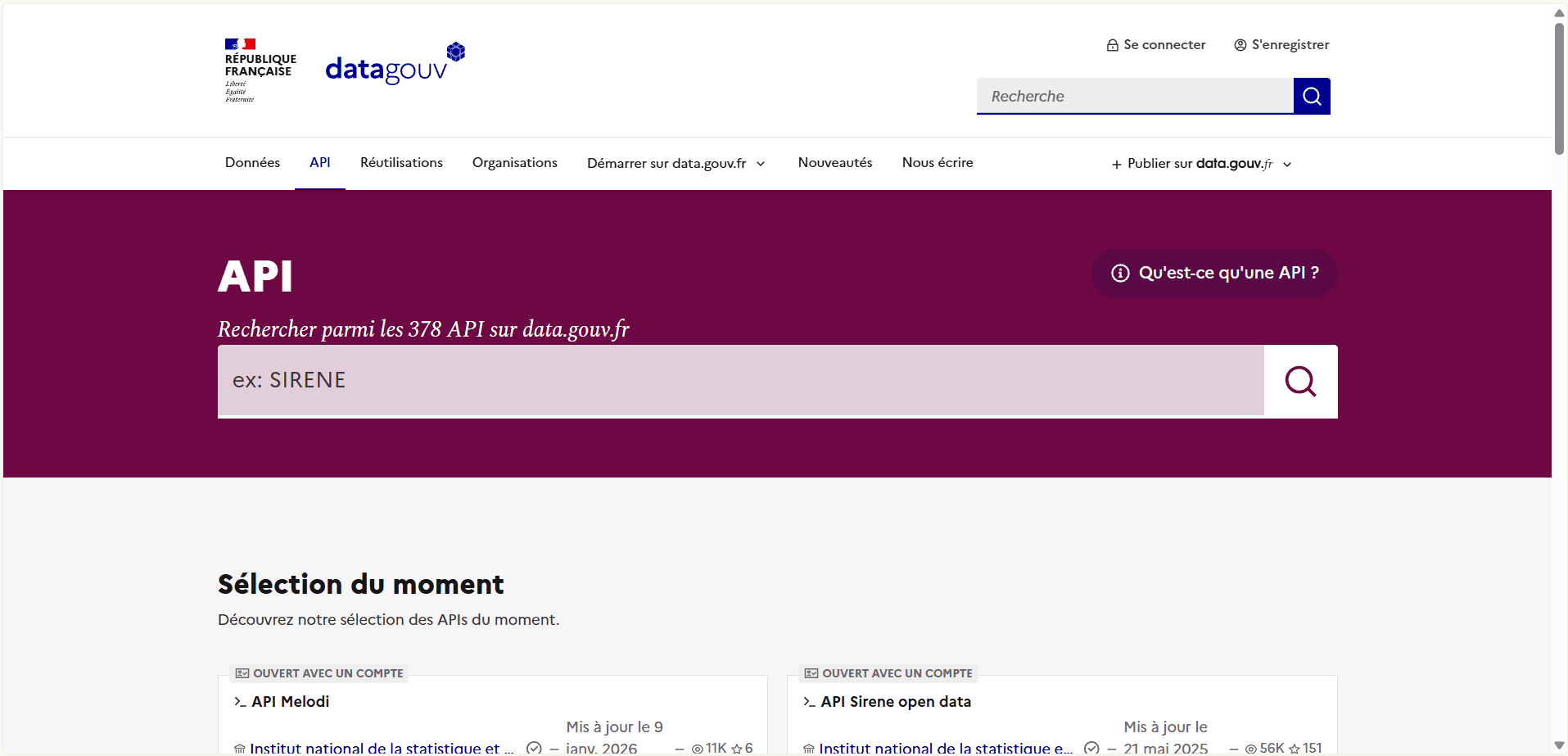The image size is (1568, 756).
Task: Expand the Publier sur data.gouv.fr dropdown
Action: tap(1202, 164)
